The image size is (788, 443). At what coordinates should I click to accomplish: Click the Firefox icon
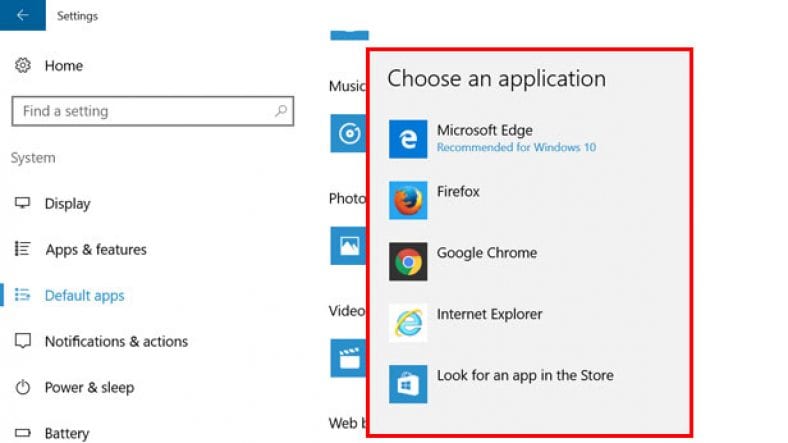408,200
